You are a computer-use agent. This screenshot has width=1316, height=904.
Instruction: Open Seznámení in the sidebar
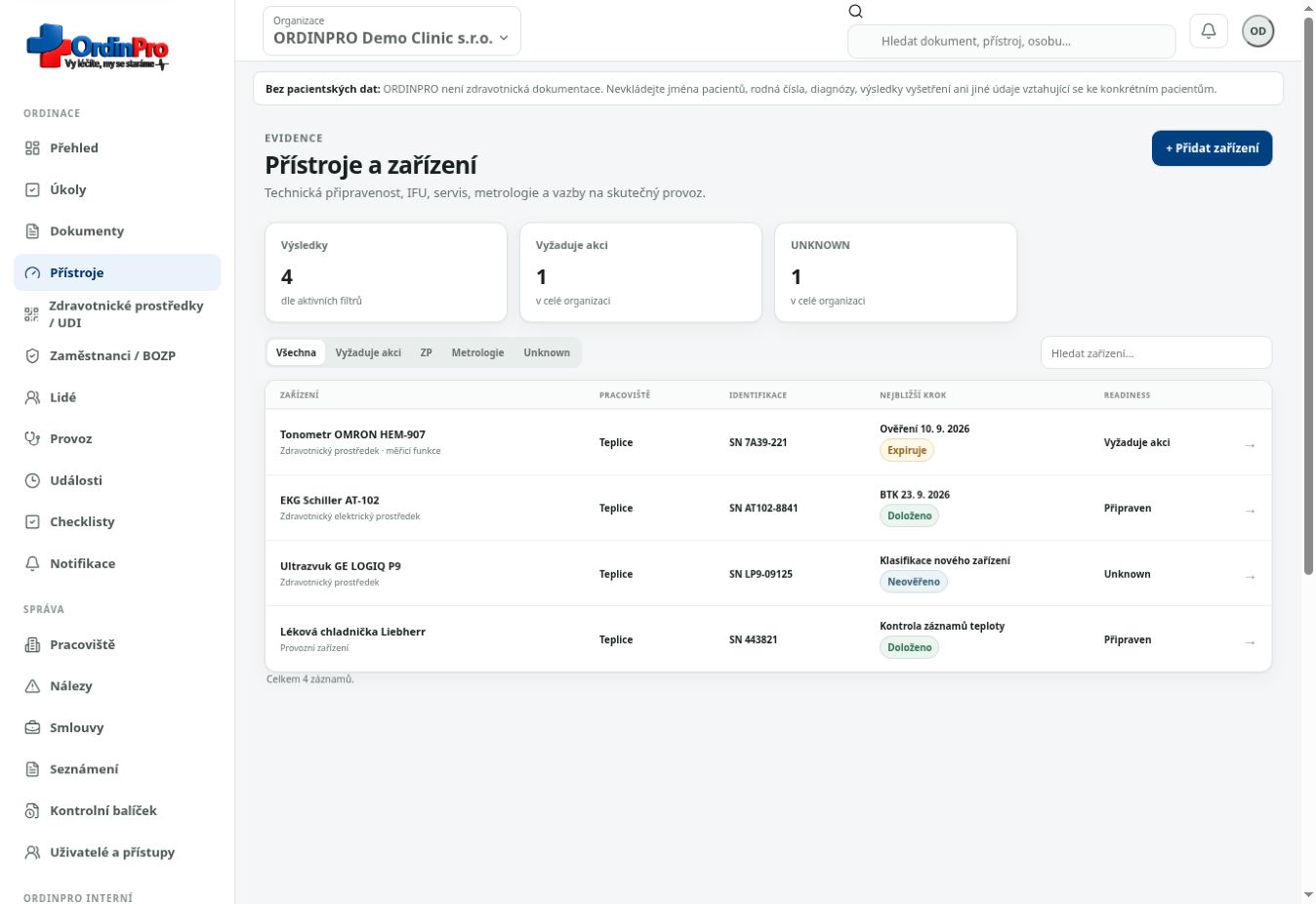pos(117,769)
